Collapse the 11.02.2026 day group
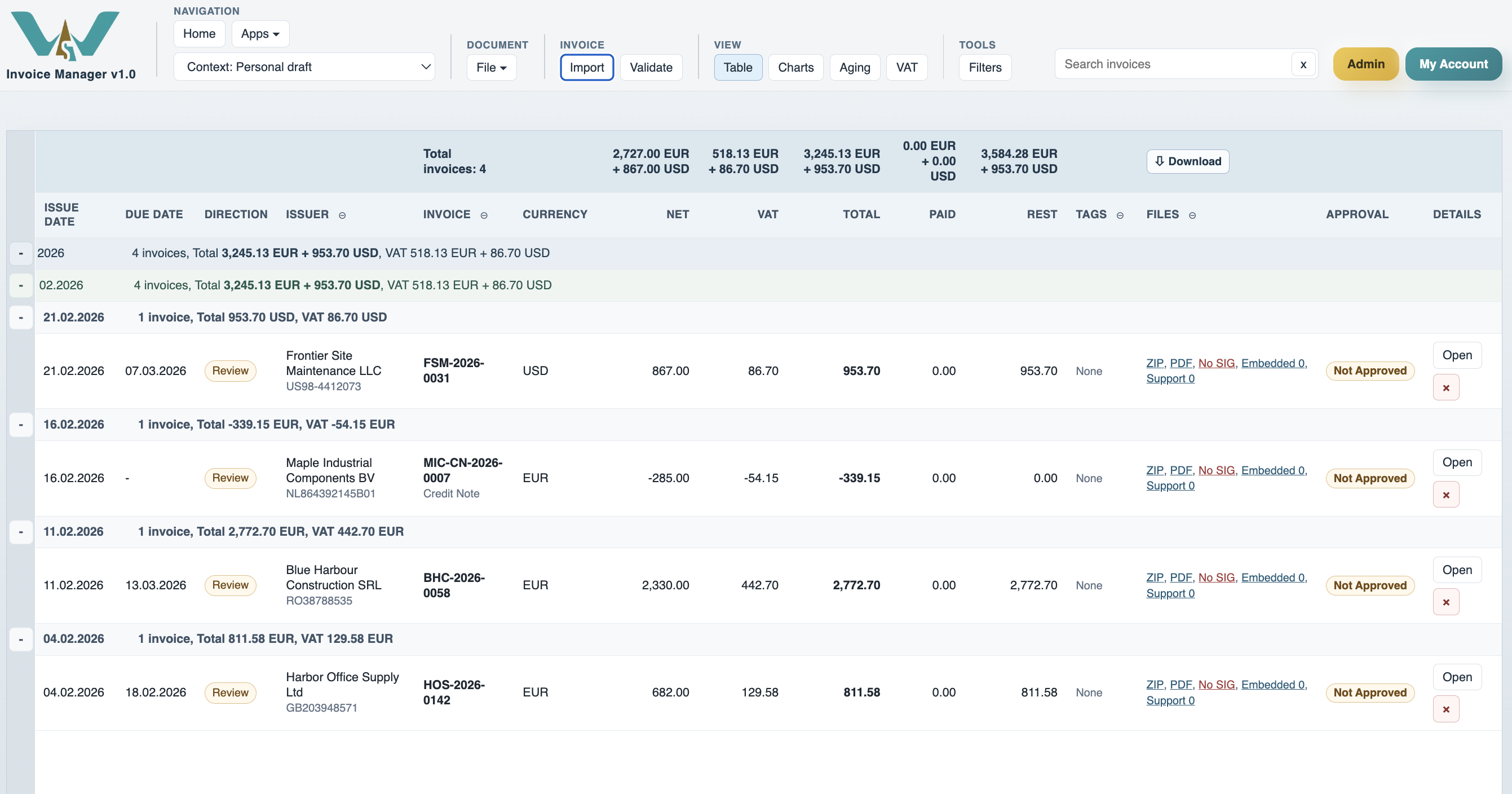Viewport: 1512px width, 794px height. point(21,532)
